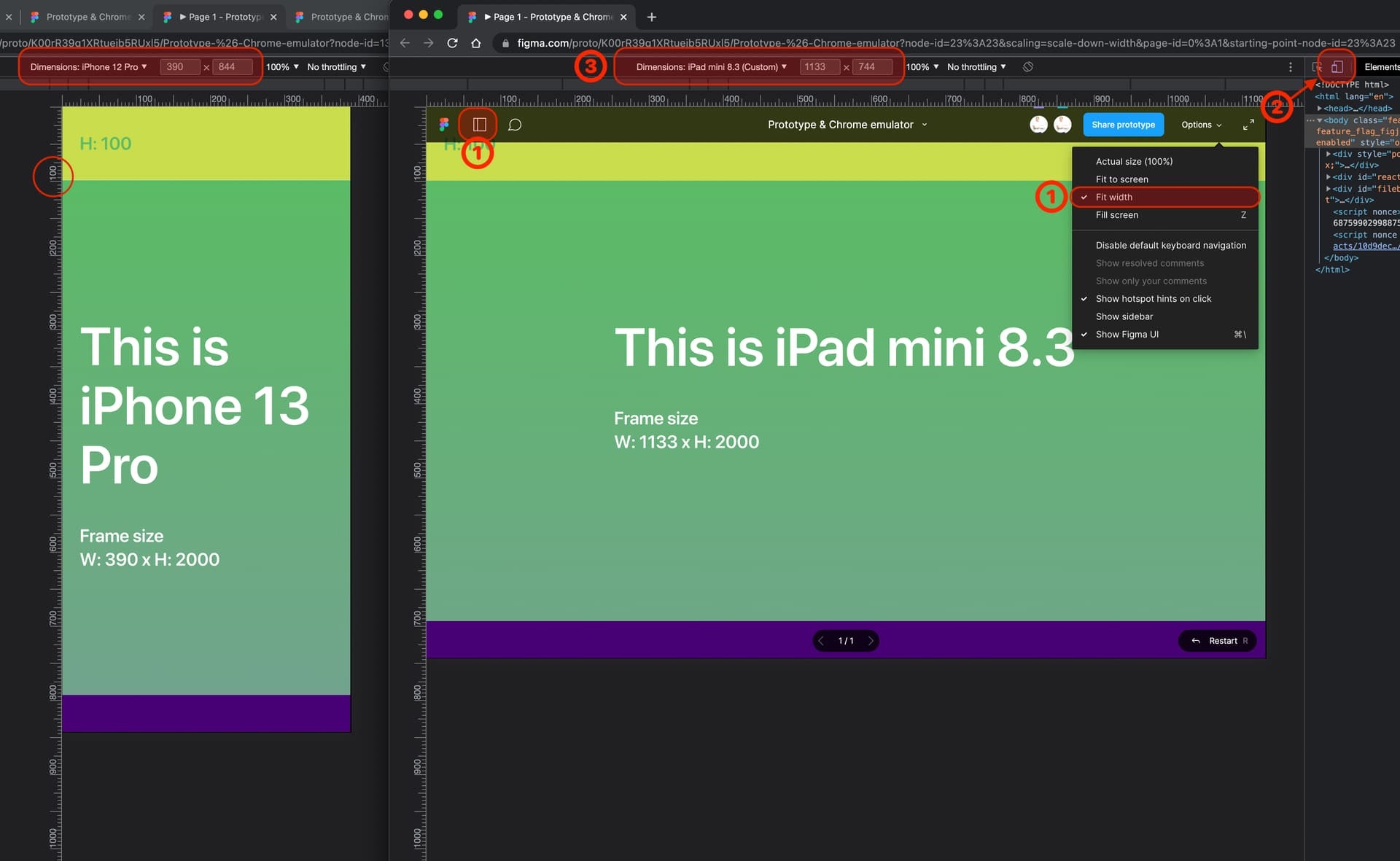Click the first collaborator avatar
Image resolution: width=1400 pixels, height=861 pixels.
(1038, 125)
